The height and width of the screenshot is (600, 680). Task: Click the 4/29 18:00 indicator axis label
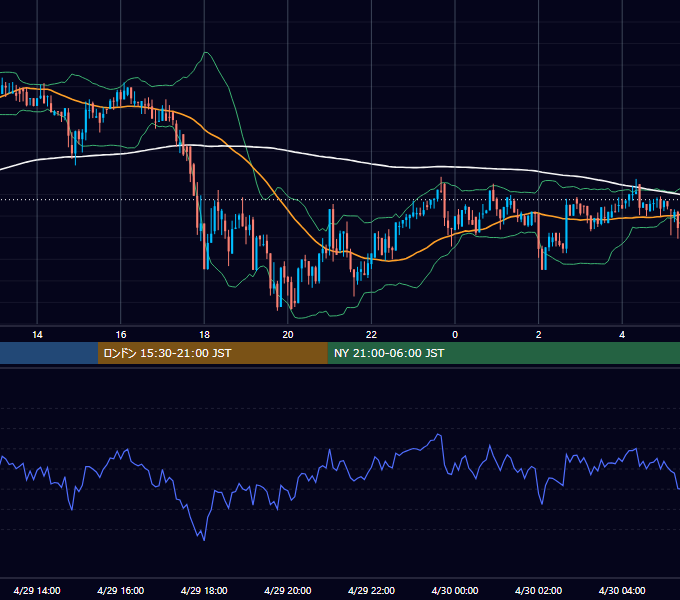pyautogui.click(x=204, y=590)
